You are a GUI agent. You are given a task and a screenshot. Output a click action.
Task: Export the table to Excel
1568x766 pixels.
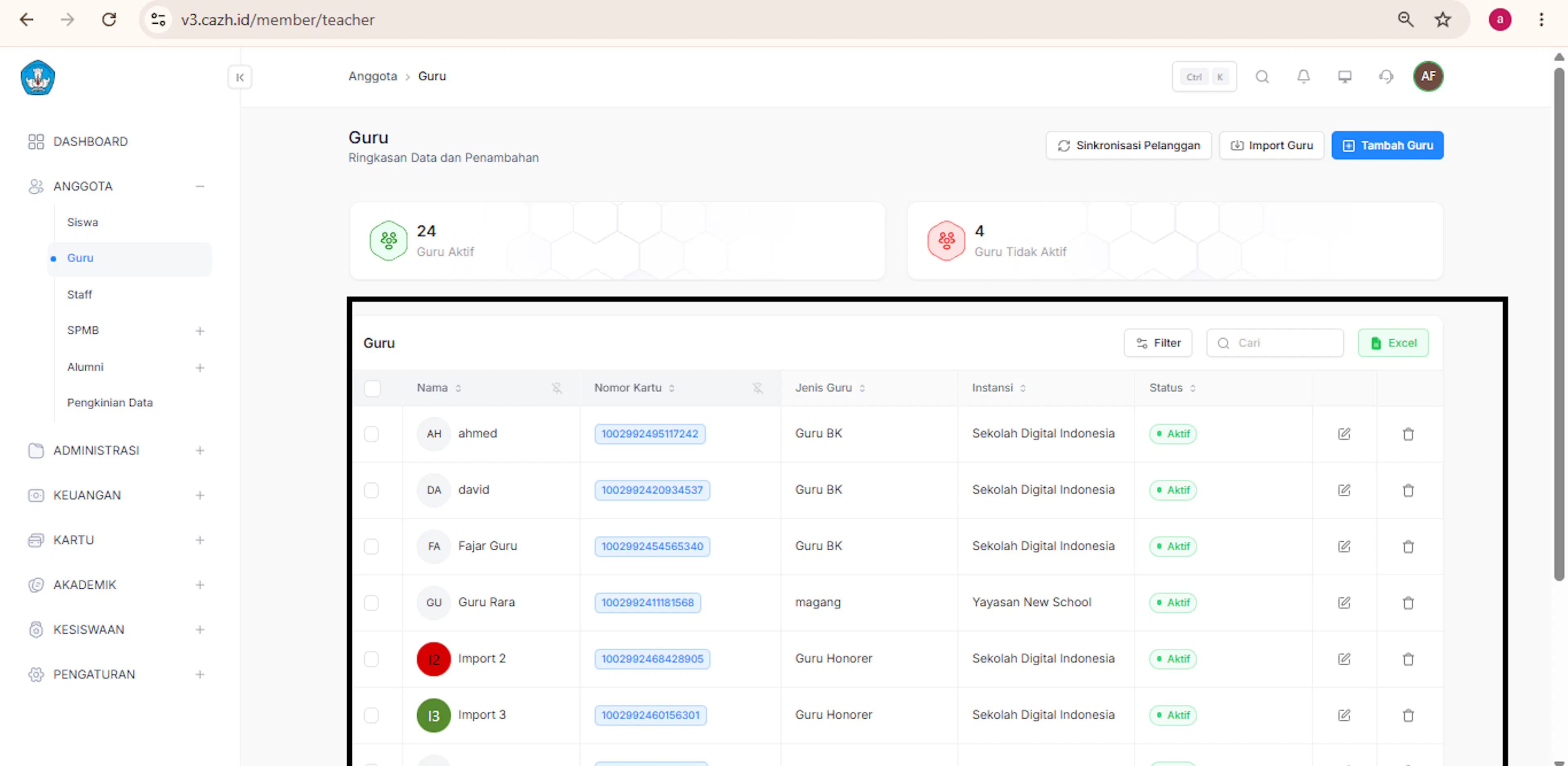pos(1393,343)
